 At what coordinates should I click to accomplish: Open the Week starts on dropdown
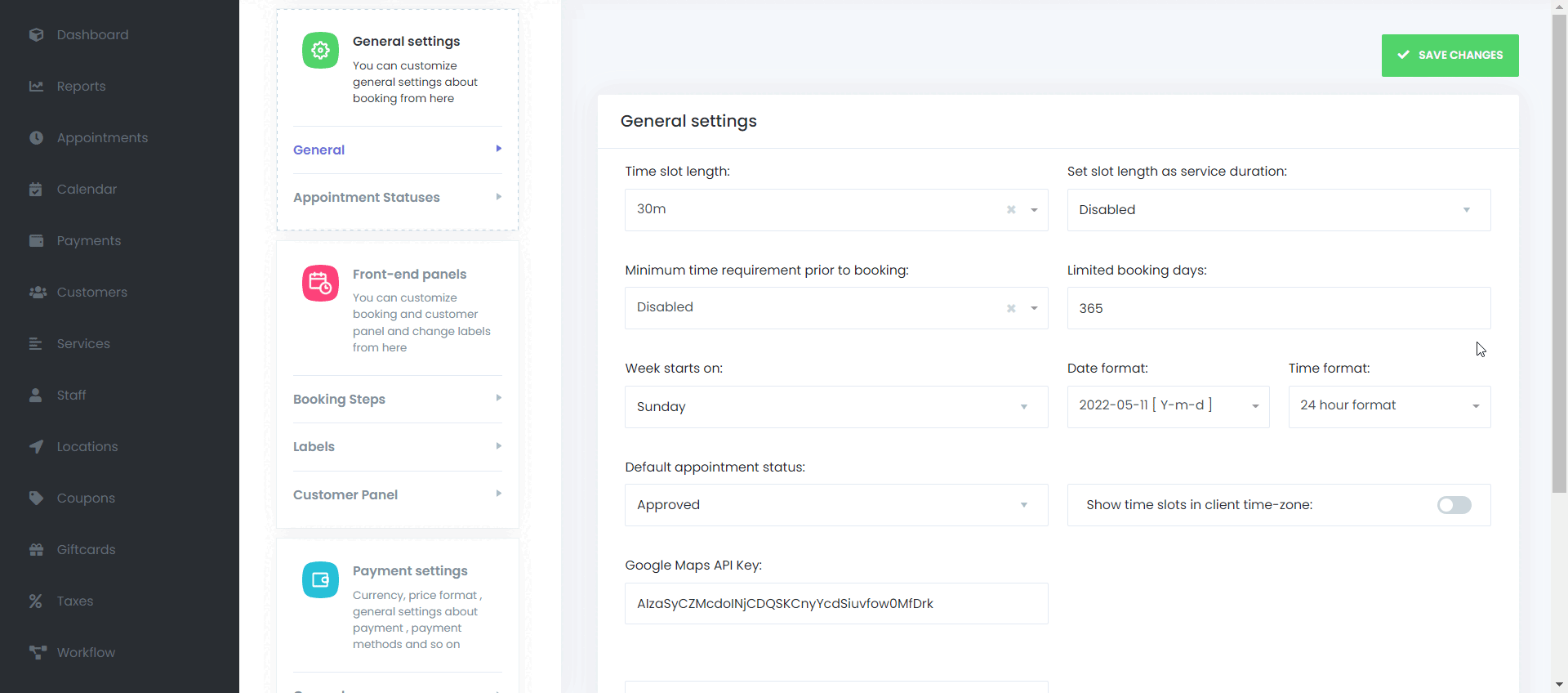[x=836, y=407]
